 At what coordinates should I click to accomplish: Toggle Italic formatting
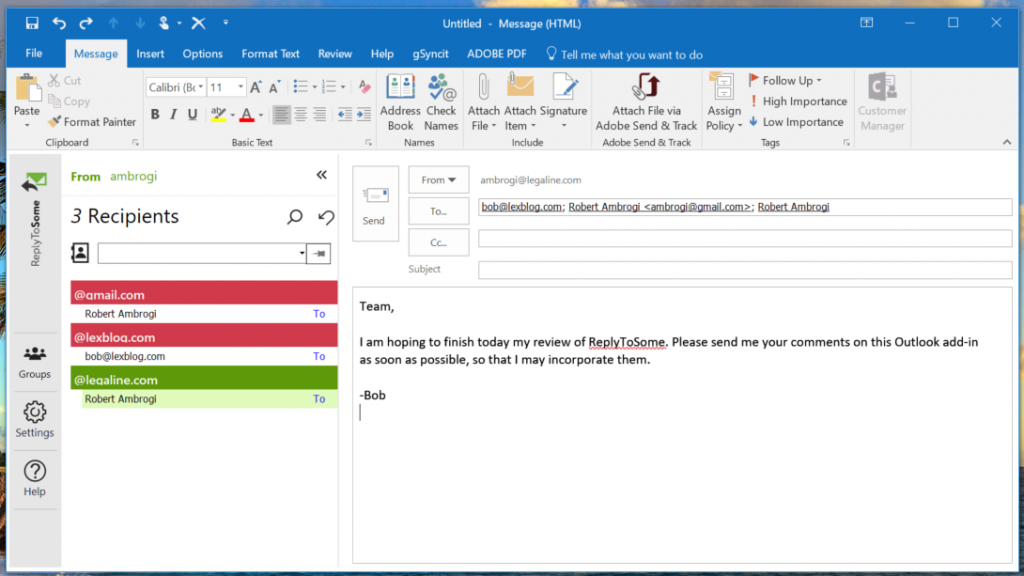173,115
